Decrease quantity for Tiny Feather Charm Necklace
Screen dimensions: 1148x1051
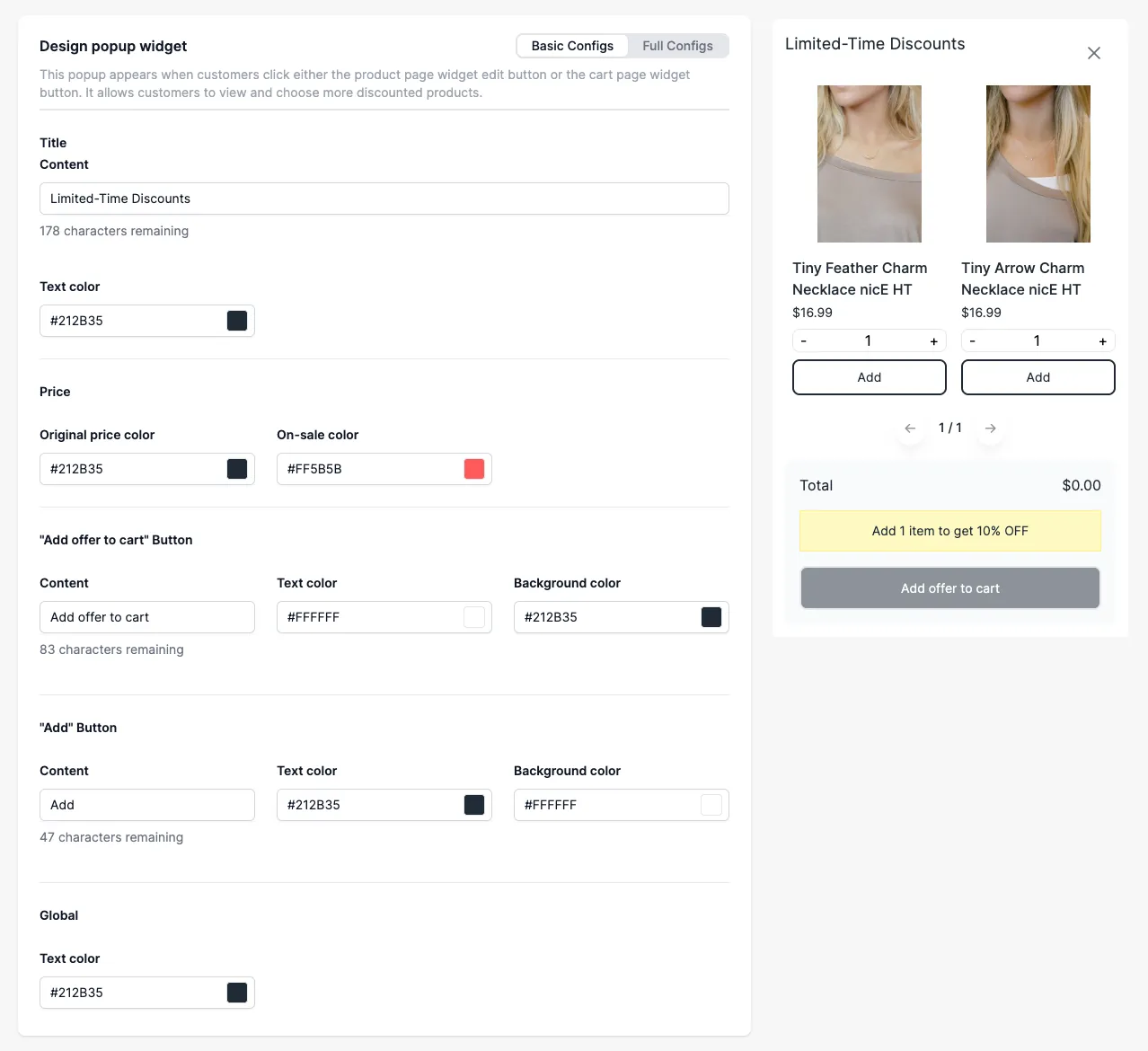(804, 341)
